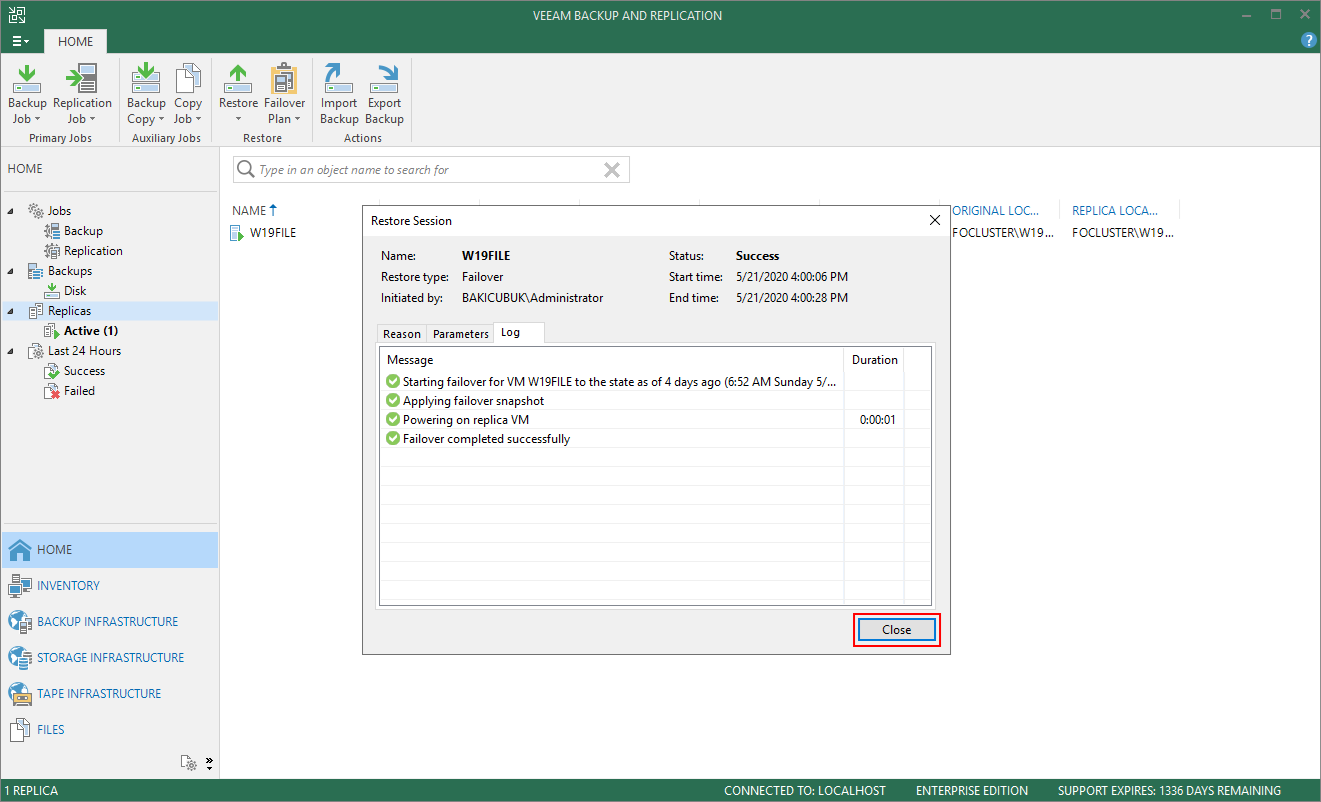This screenshot has width=1321, height=802.
Task: Open the INVENTORY navigation view
Action: (110, 586)
